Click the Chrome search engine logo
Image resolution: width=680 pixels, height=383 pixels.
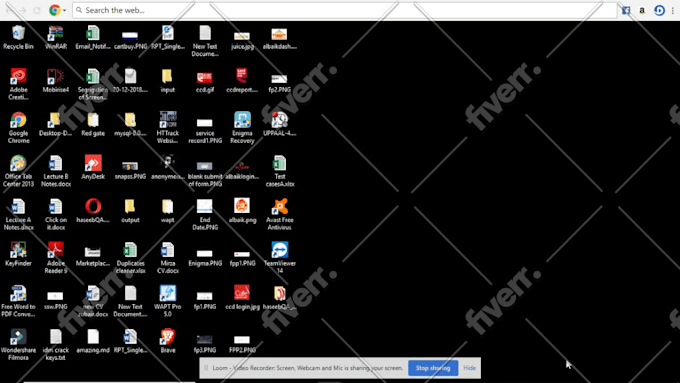click(x=55, y=10)
